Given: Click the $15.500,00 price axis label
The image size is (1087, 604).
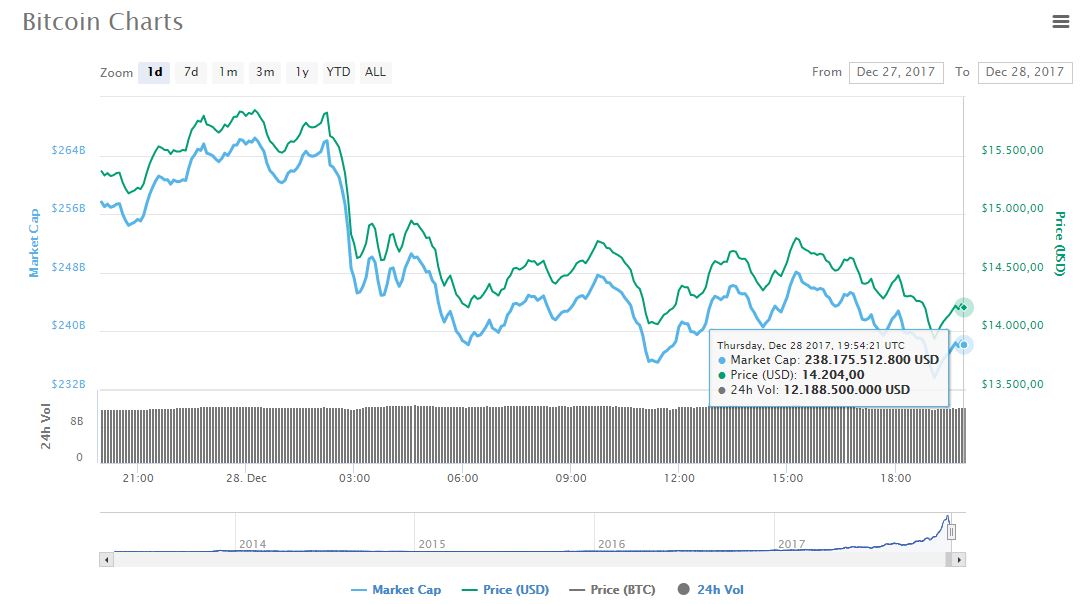Looking at the screenshot, I should [x=1012, y=150].
